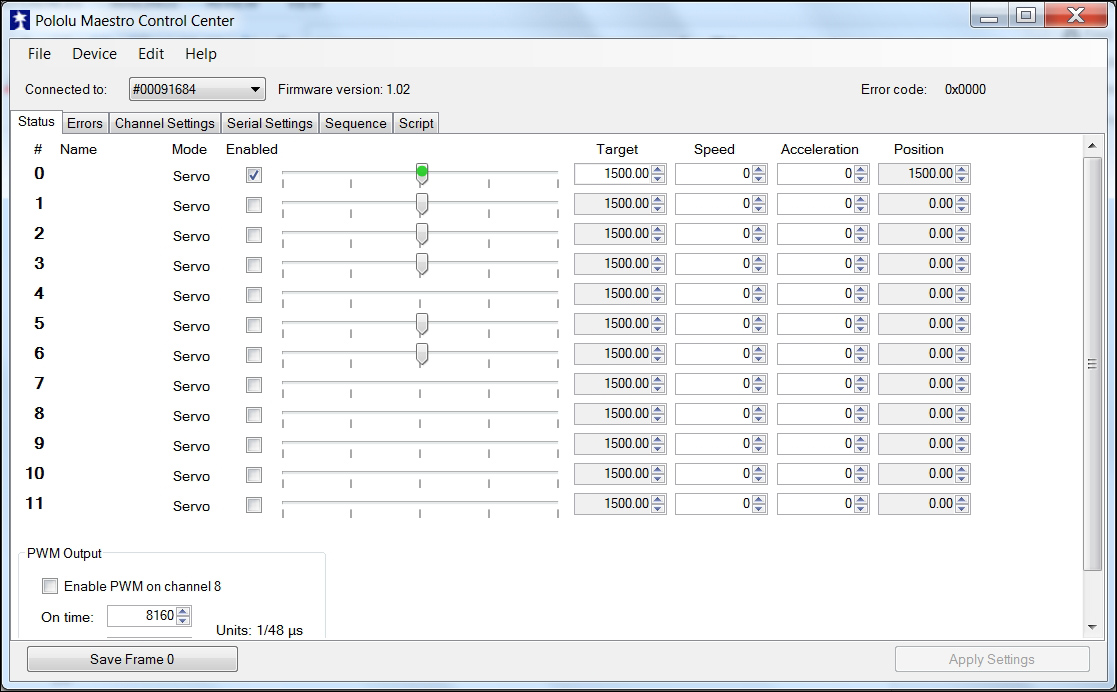Click the Apply Settings button
Viewport: 1117px width, 692px height.
click(x=992, y=659)
